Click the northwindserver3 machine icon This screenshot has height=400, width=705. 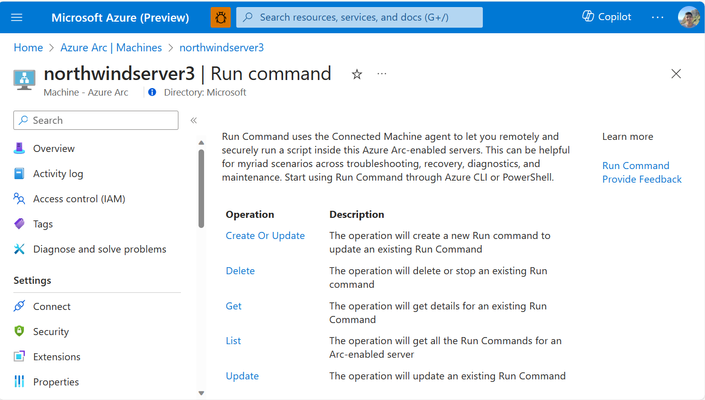click(24, 80)
